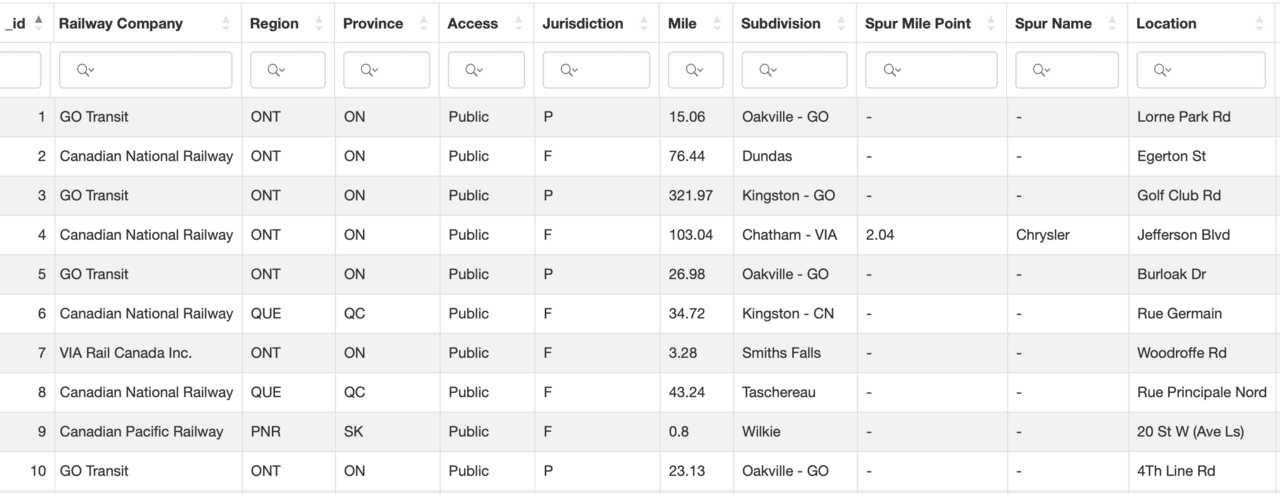Click search icon in Access filter

472,70
